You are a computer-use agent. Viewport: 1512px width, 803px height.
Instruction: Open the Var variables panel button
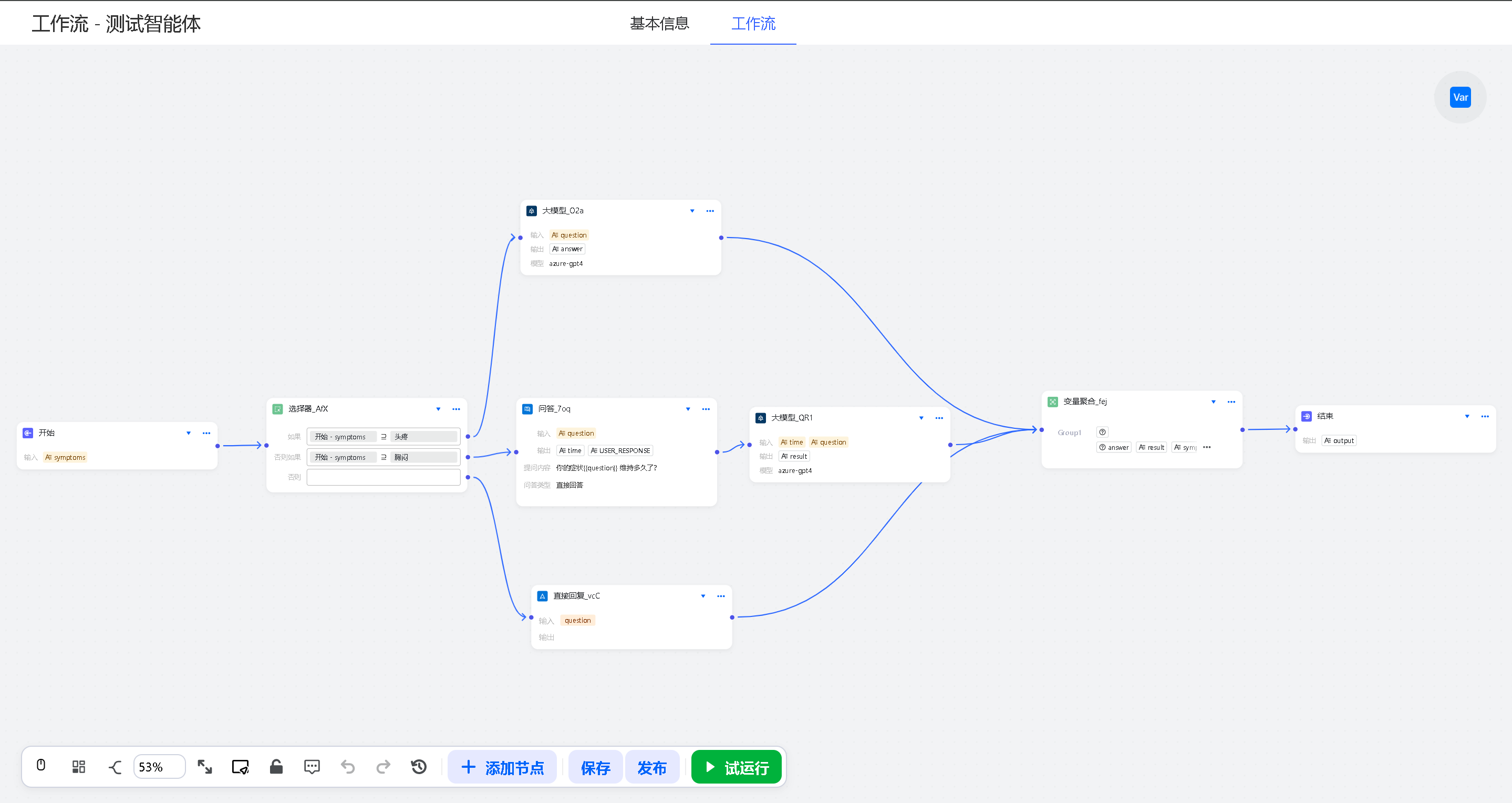1460,97
